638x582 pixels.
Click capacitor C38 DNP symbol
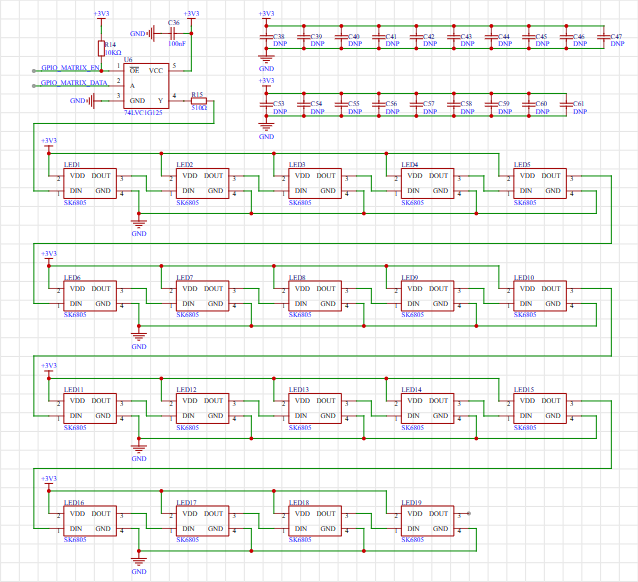(267, 37)
